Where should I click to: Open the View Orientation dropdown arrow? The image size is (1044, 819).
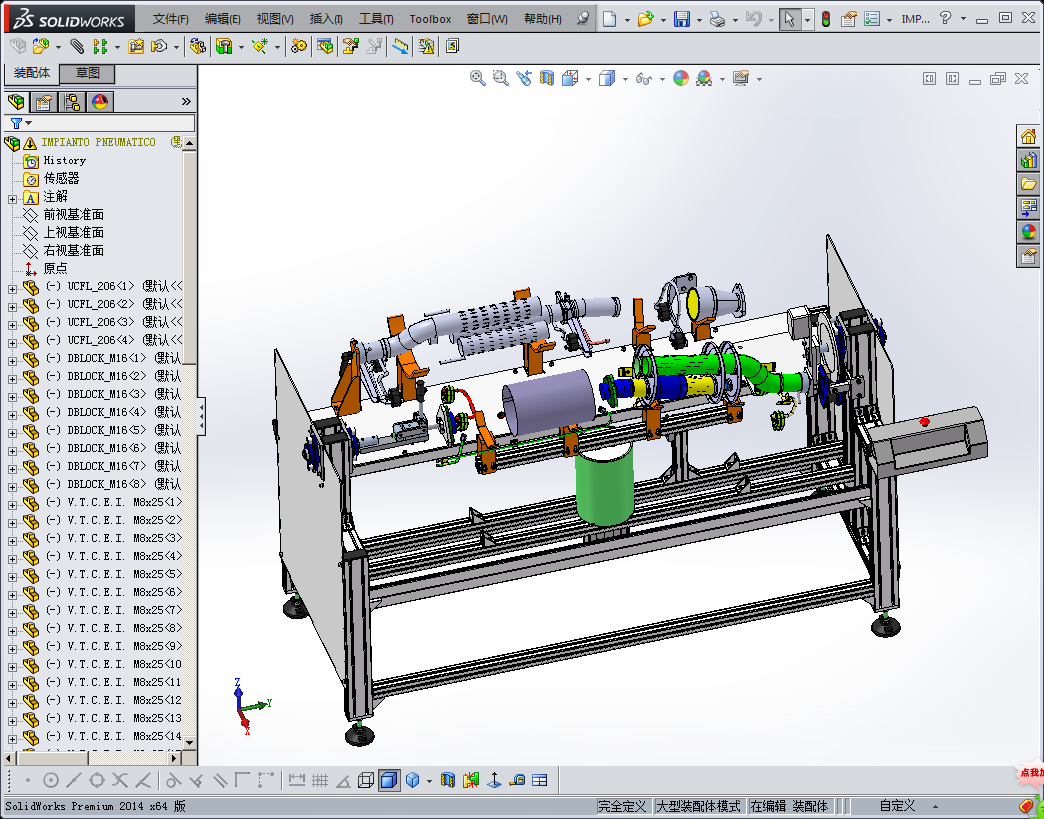(589, 79)
